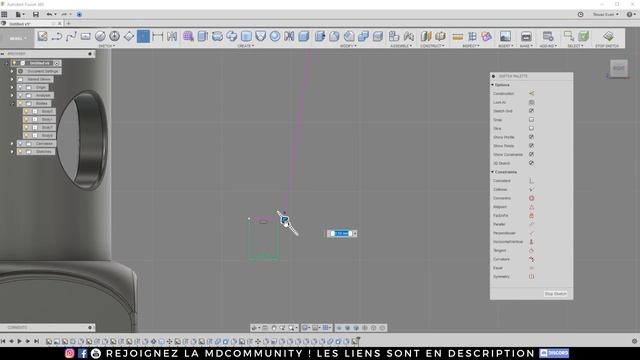640x360 pixels.
Task: Open the Model workspace dropdown
Action: 18,38
